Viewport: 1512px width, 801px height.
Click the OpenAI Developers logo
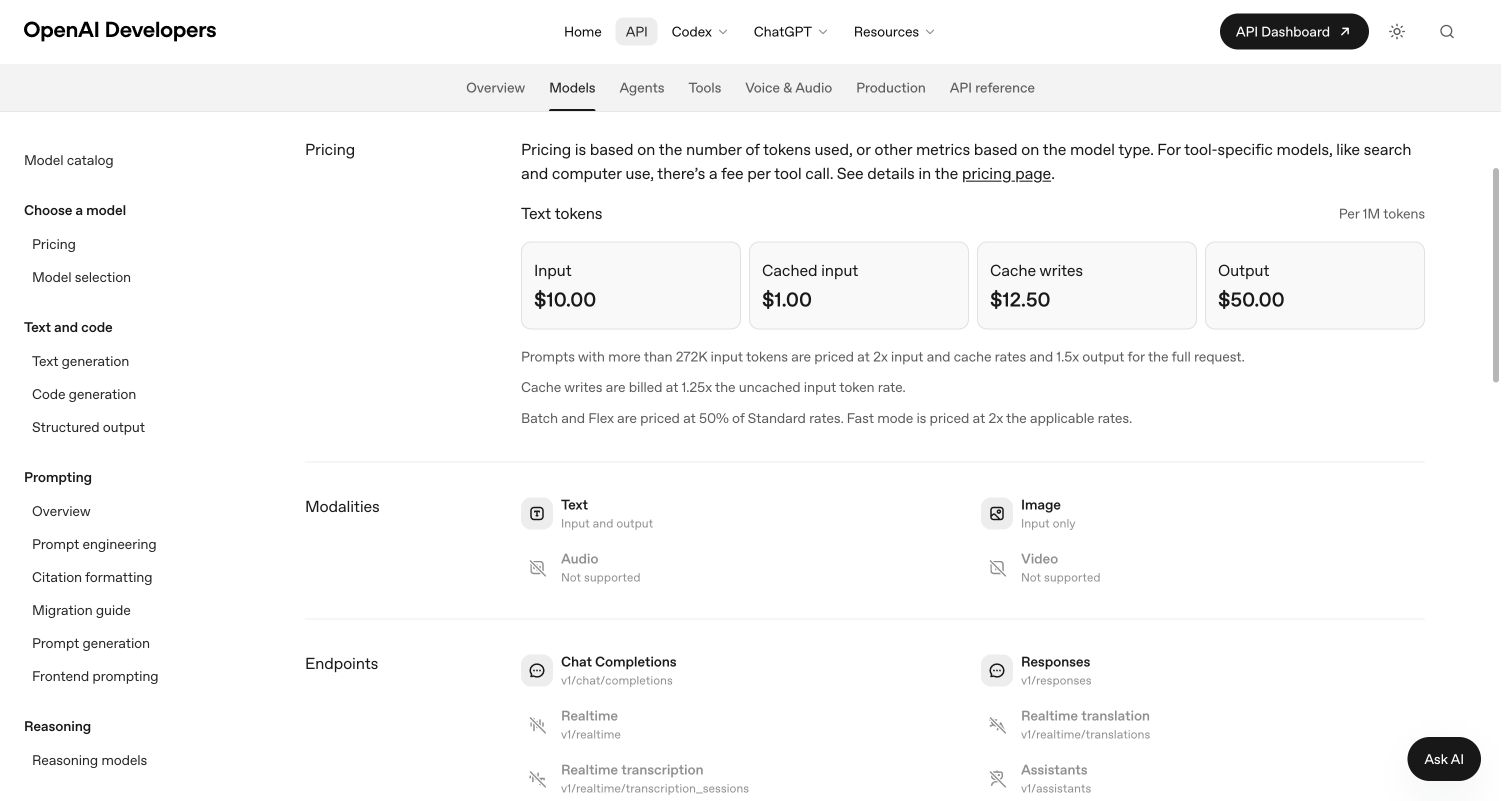pos(120,31)
